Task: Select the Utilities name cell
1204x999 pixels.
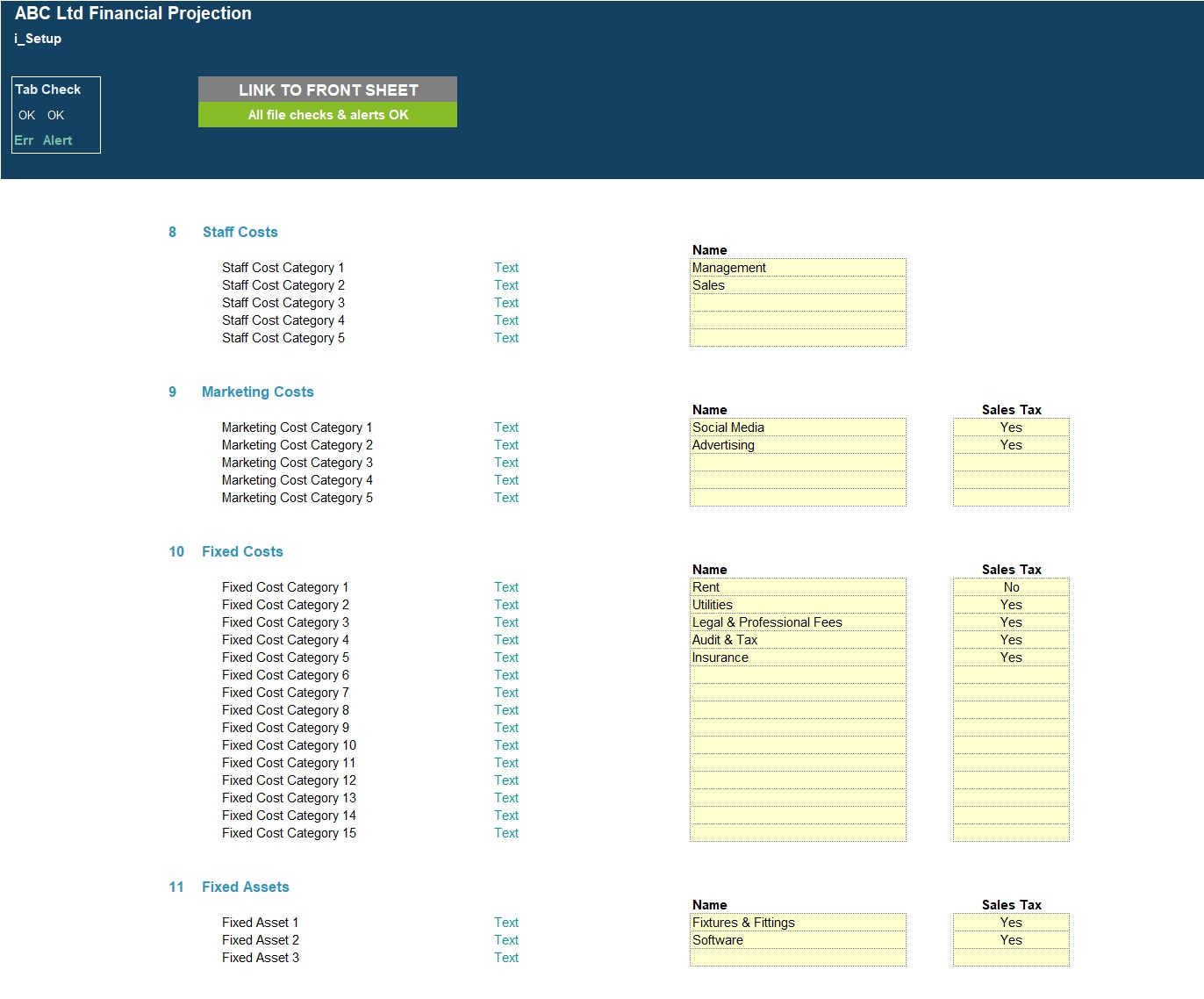Action: point(798,605)
